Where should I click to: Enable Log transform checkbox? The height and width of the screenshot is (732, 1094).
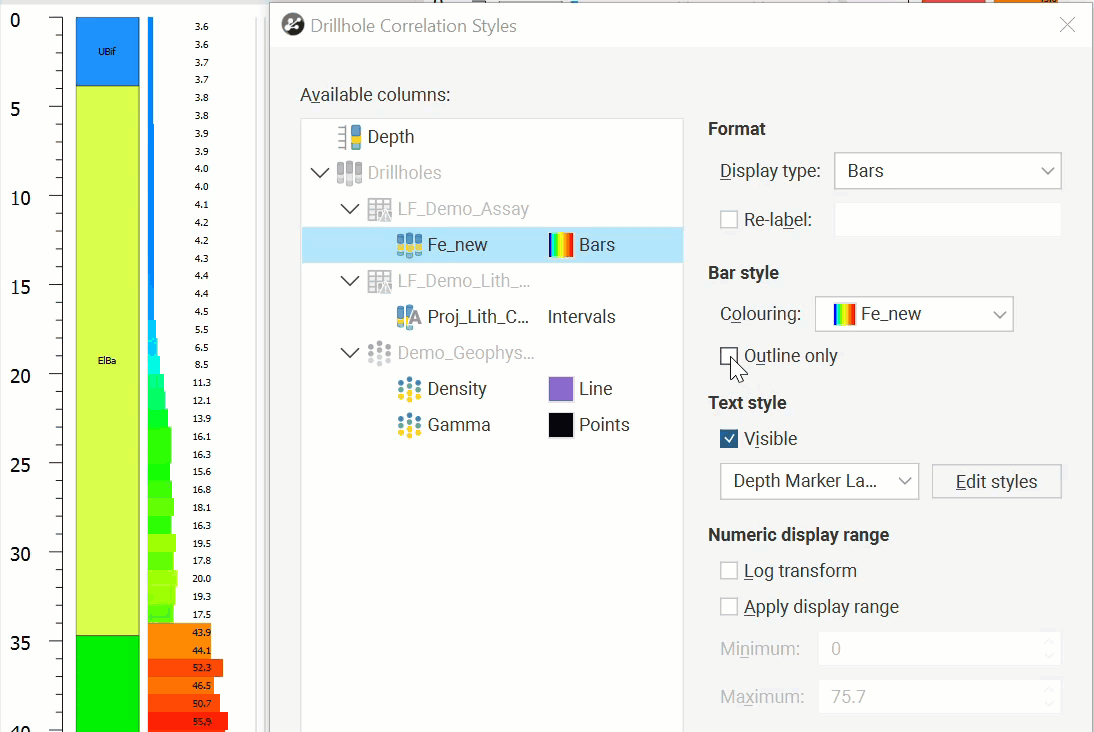pyautogui.click(x=729, y=571)
